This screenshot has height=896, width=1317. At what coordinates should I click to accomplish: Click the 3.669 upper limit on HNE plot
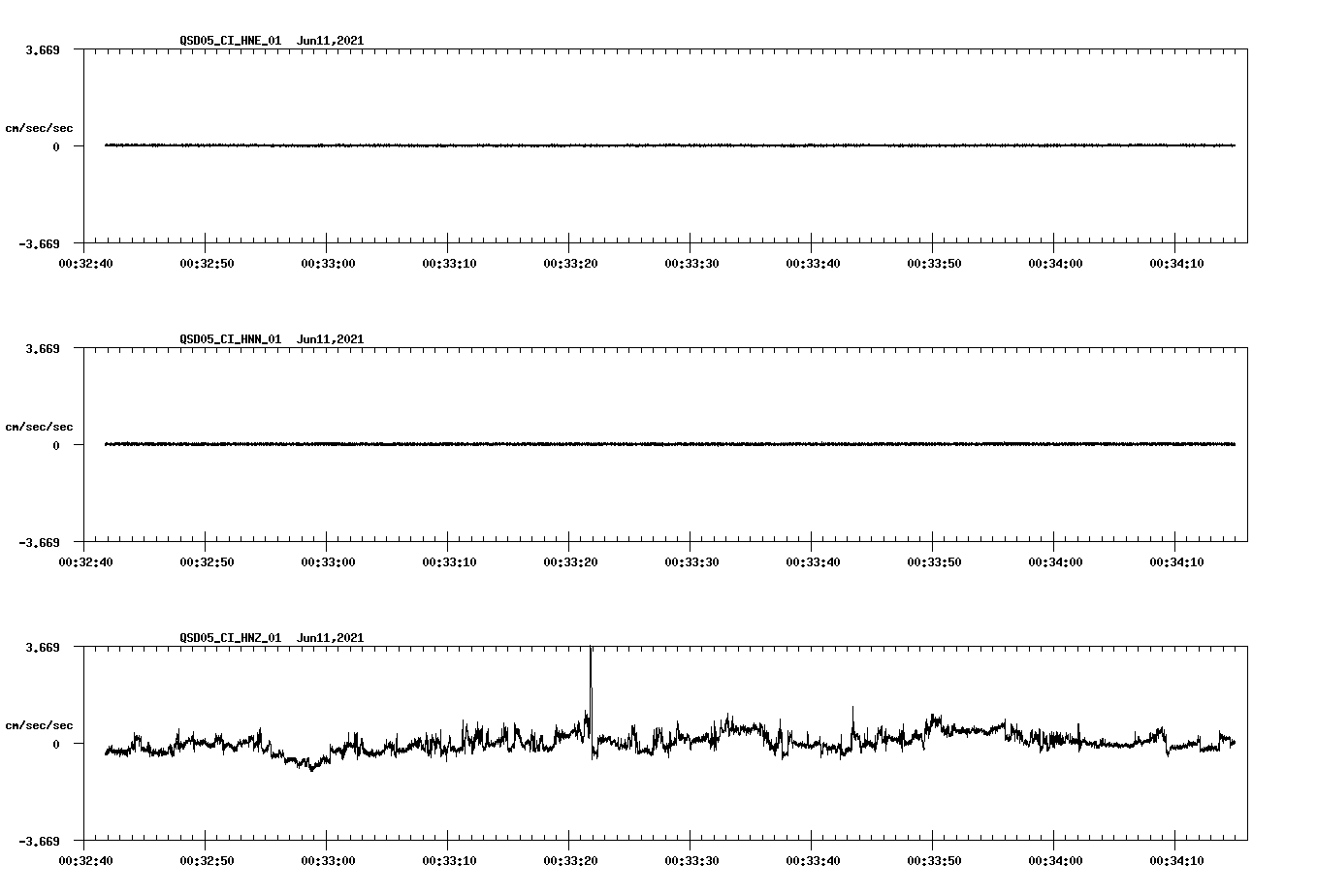(x=43, y=49)
